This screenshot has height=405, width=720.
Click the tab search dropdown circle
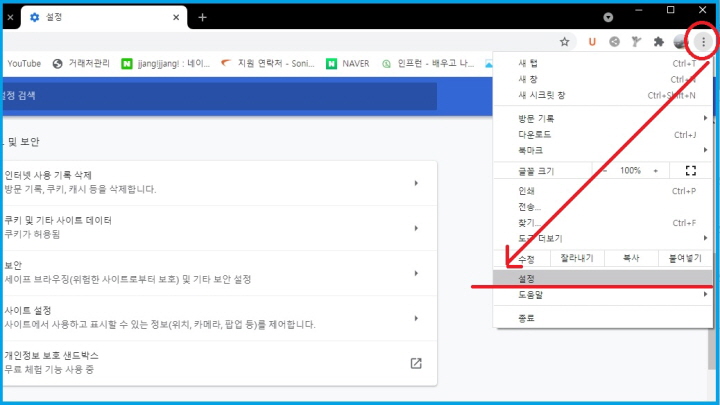[608, 17]
